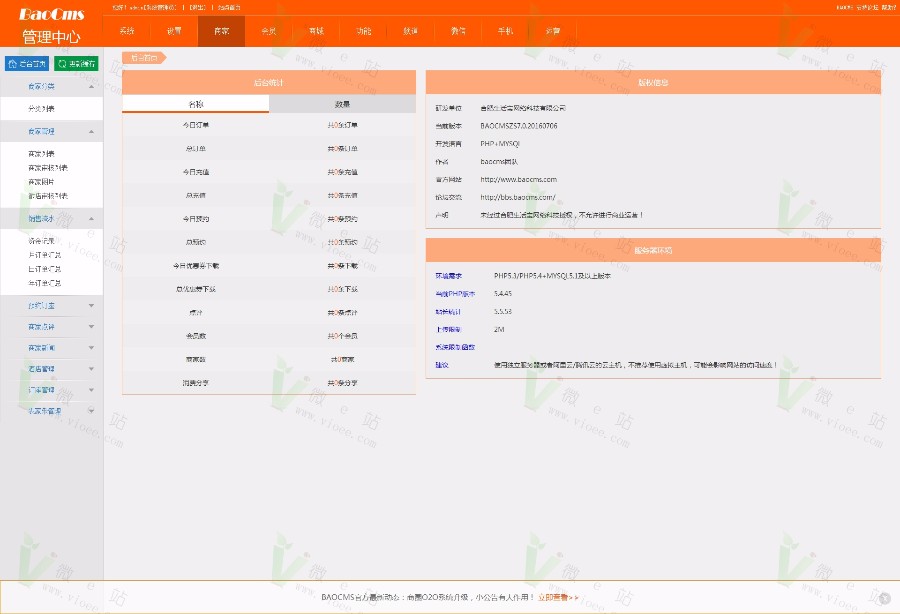Image resolution: width=900 pixels, height=614 pixels.
Task: Click the refresh icon on 更新缓存 button
Action: point(62,64)
